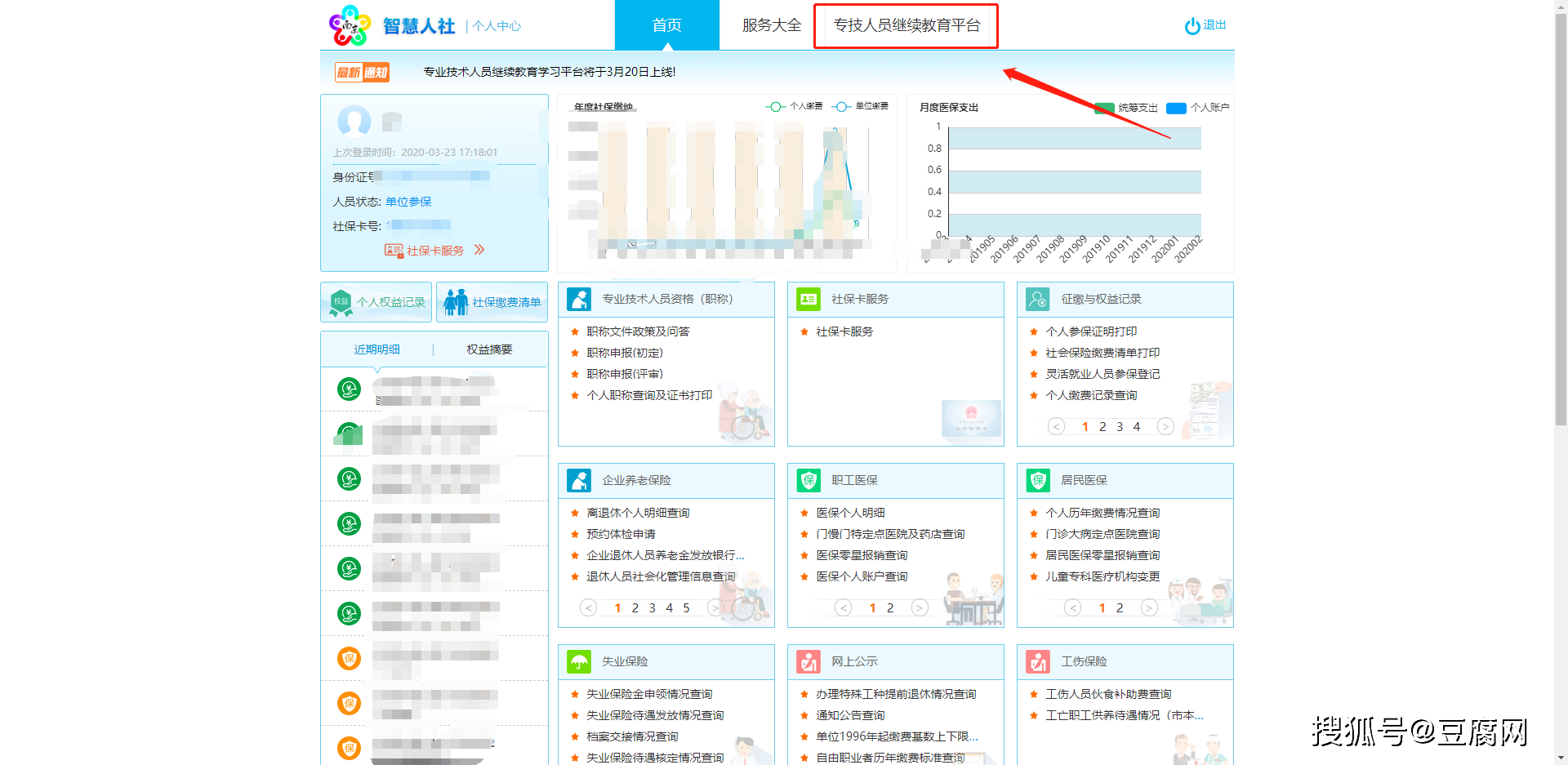Go to previous page in 企业养老保险
1568x765 pixels.
point(588,607)
